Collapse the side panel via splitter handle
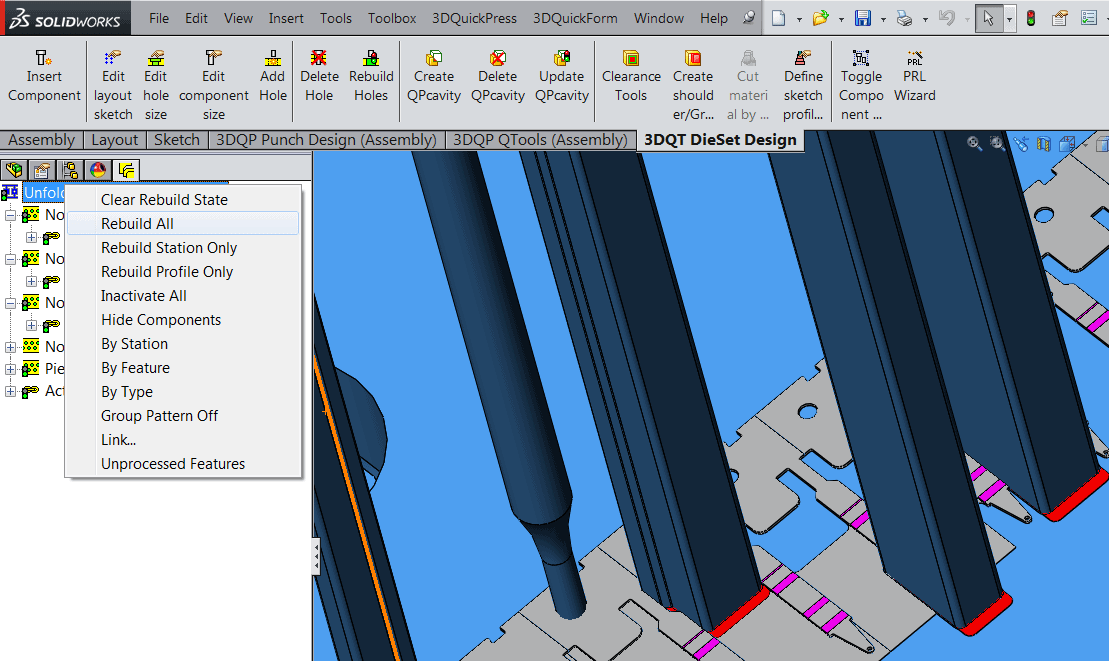This screenshot has width=1109, height=661. [315, 556]
